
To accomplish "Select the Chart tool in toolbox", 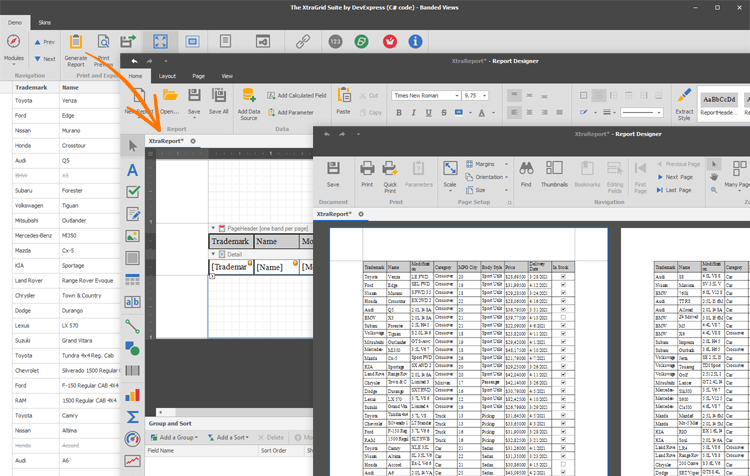I will coord(132,395).
